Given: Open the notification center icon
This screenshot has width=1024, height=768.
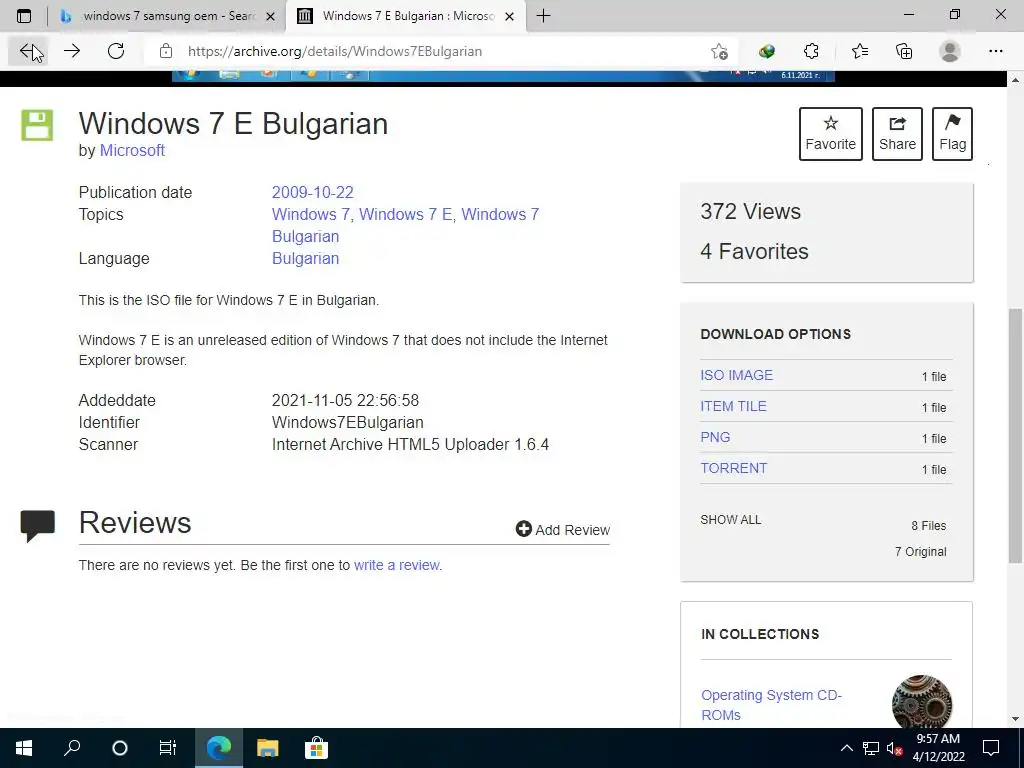Looking at the screenshot, I should click(991, 748).
